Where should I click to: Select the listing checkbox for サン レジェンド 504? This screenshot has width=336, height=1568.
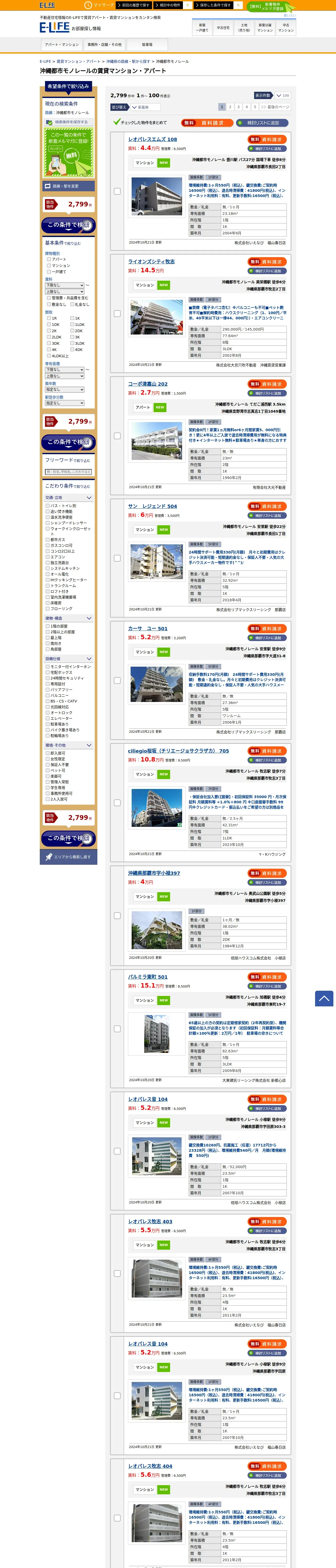pos(117,558)
